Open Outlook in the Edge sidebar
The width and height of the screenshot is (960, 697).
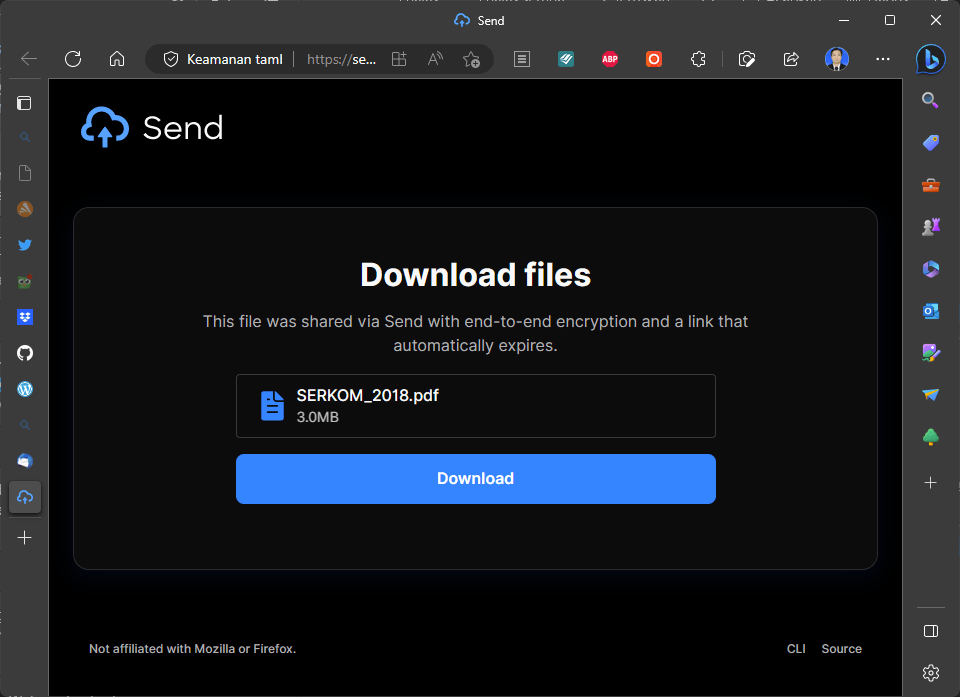pyautogui.click(x=930, y=311)
